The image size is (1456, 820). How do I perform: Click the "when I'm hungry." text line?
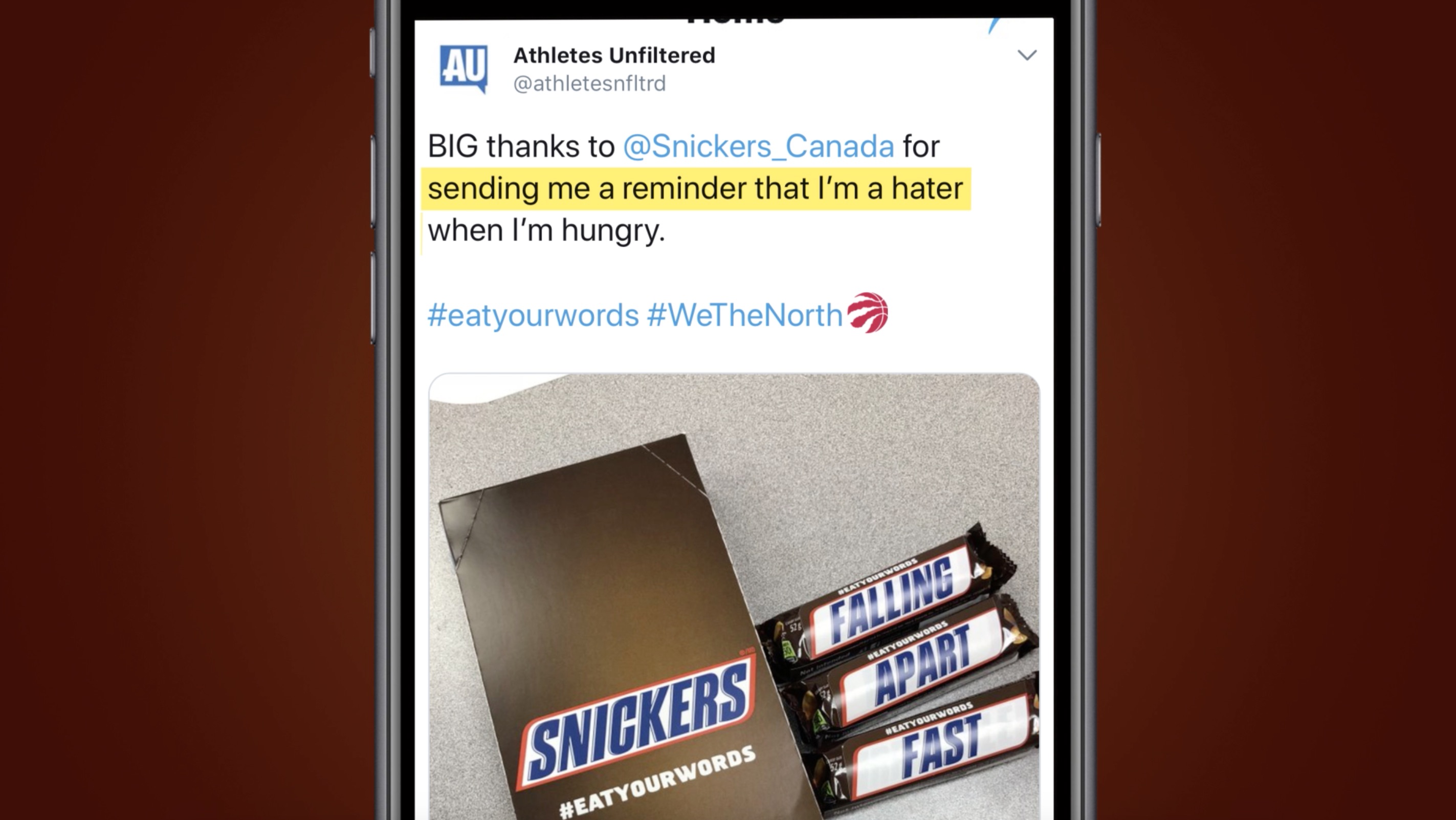pos(546,231)
